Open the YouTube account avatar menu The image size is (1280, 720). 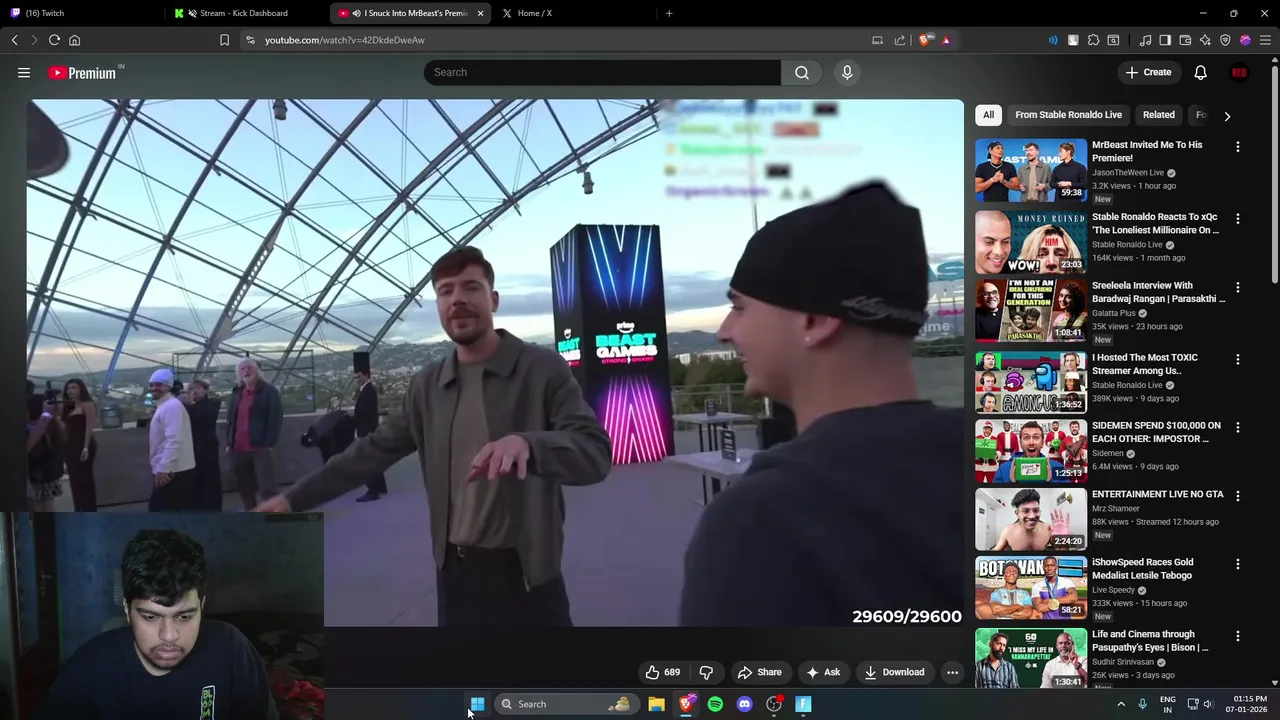(x=1239, y=72)
